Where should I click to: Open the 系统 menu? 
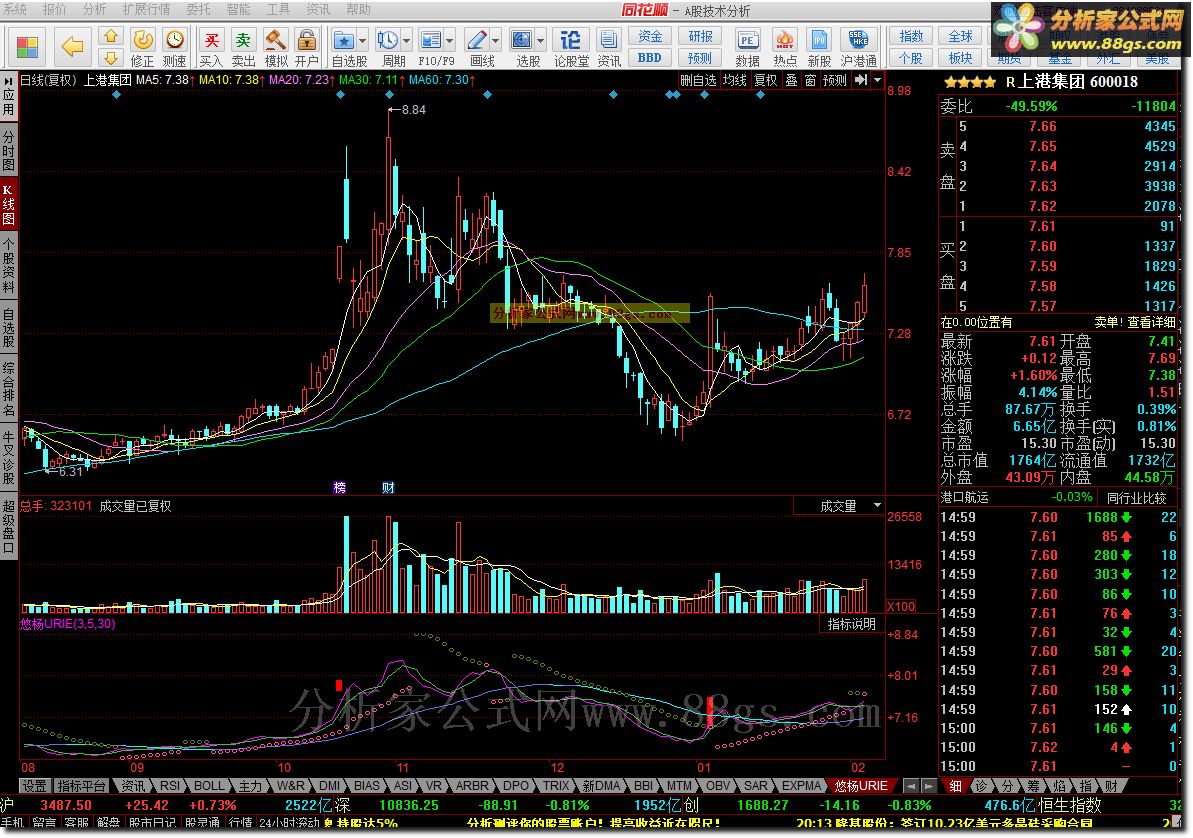[x=14, y=9]
